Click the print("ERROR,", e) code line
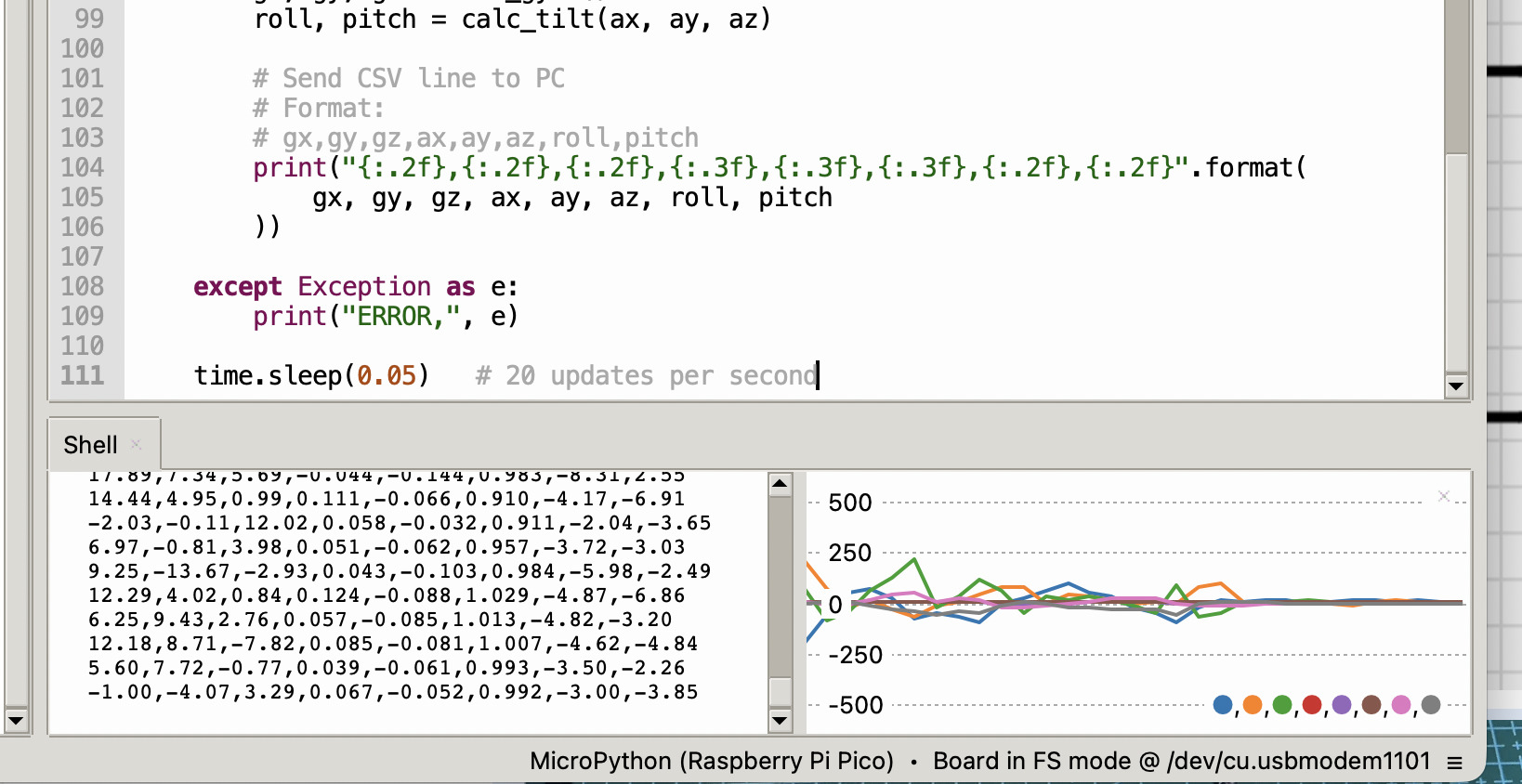 pos(386,316)
